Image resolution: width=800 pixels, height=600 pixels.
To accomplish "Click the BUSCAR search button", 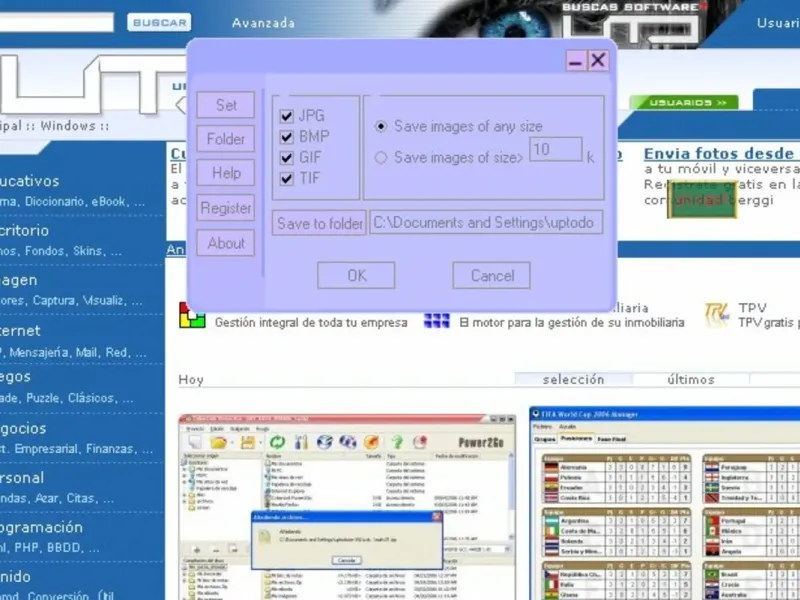I will pyautogui.click(x=159, y=22).
